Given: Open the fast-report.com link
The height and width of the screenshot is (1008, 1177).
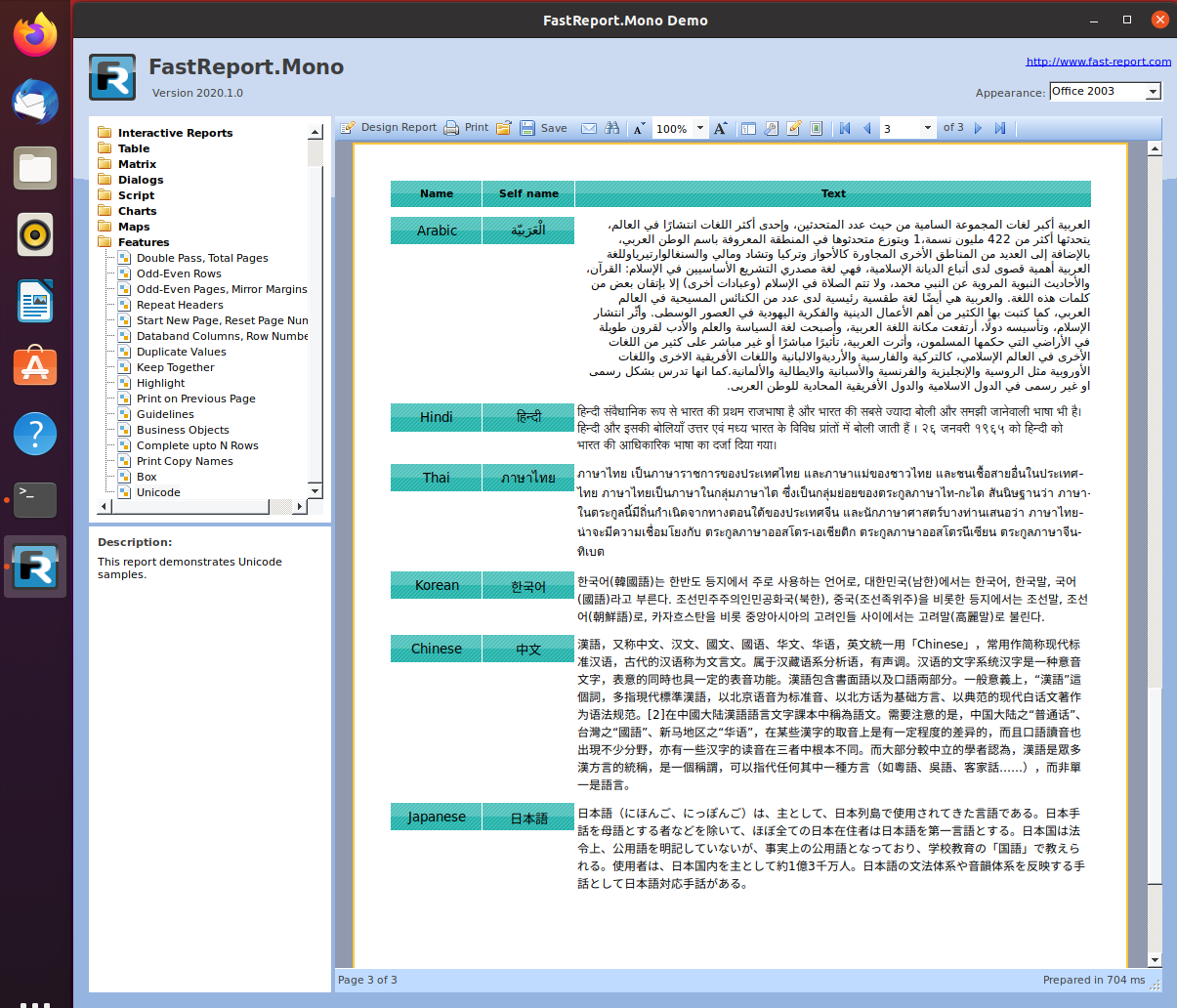Looking at the screenshot, I should point(1098,62).
